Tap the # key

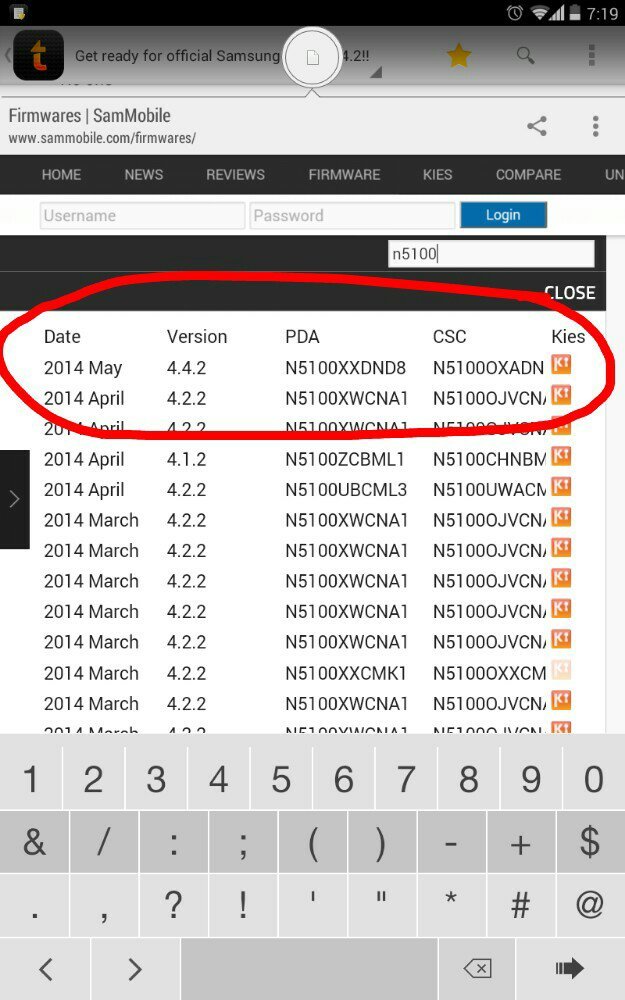click(521, 905)
